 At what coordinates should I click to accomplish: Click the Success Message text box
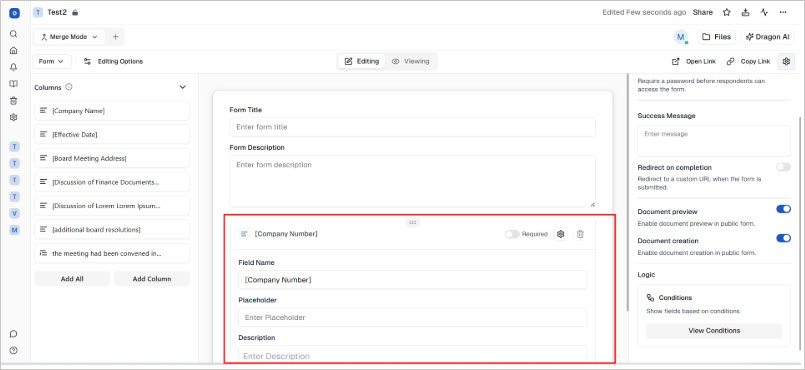tap(714, 141)
